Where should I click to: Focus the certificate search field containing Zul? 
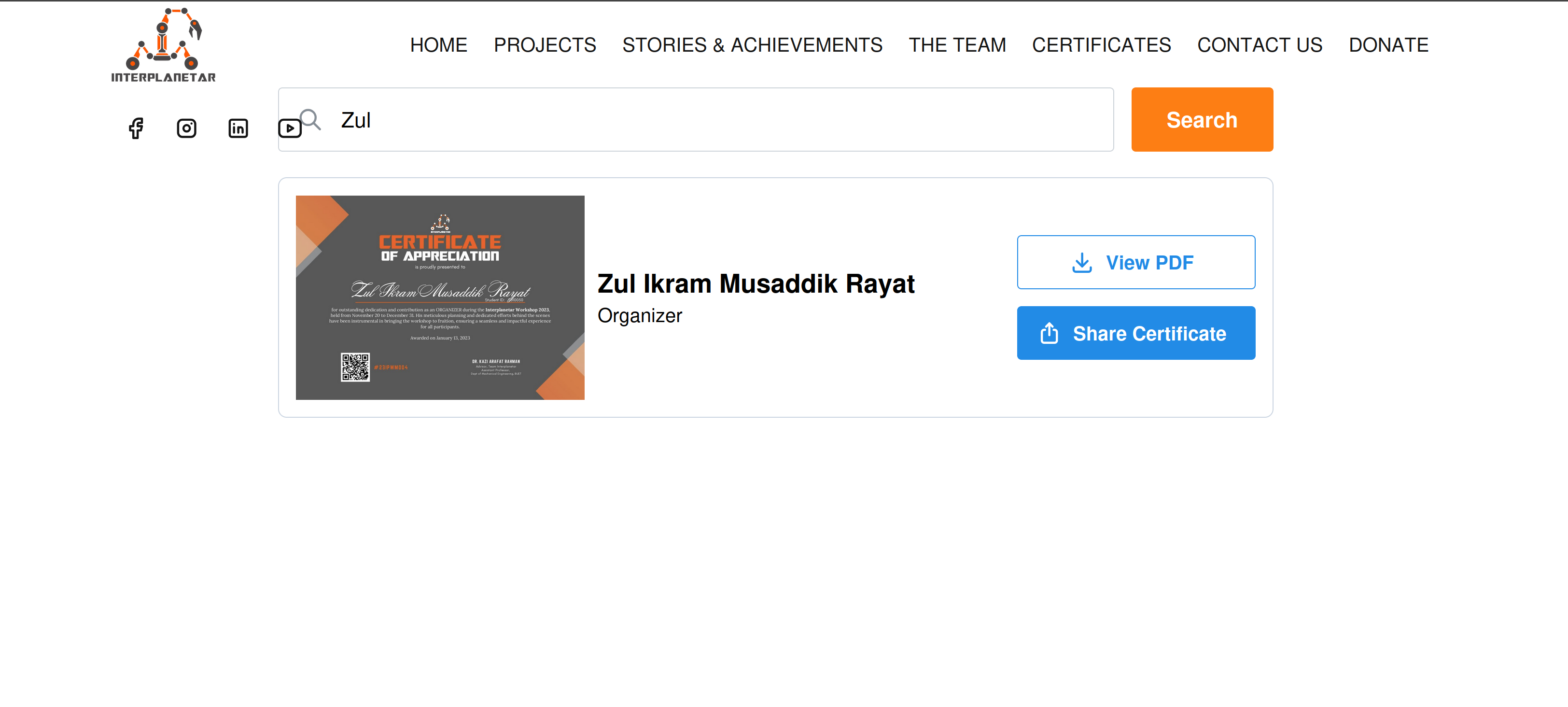pyautogui.click(x=696, y=119)
